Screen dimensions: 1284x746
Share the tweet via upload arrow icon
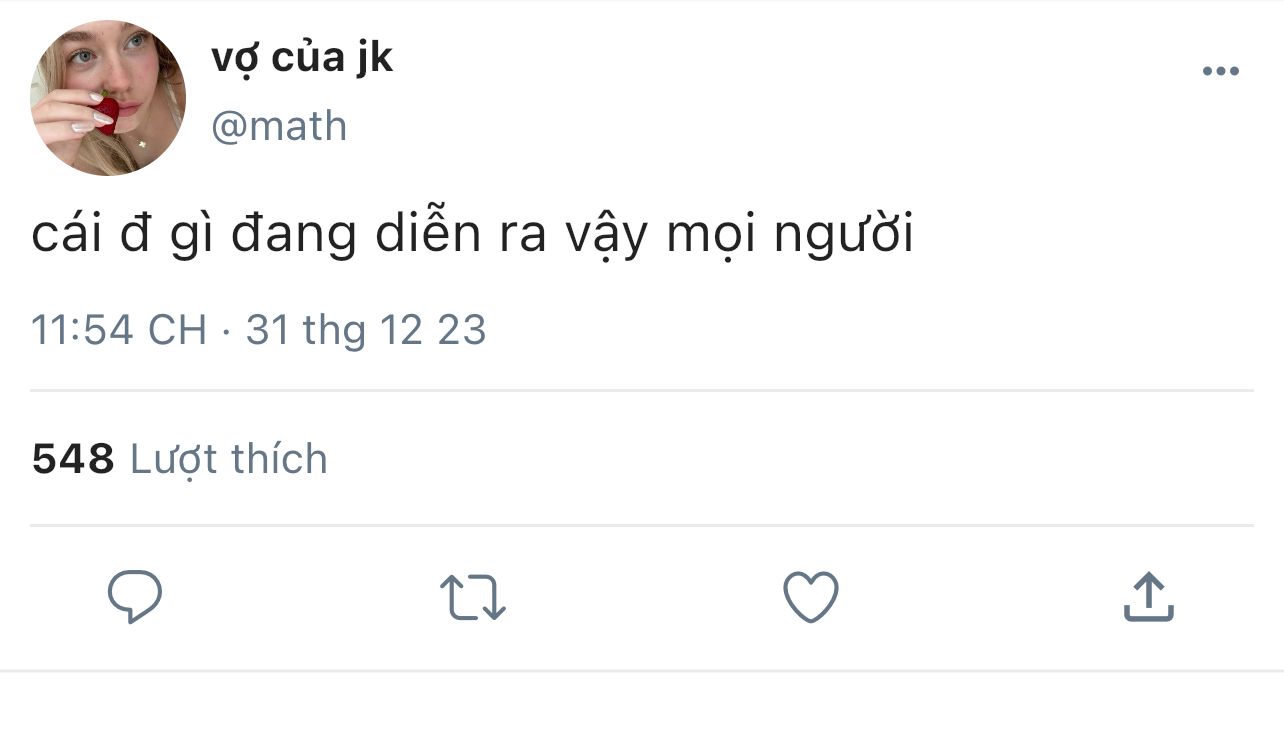click(1148, 597)
